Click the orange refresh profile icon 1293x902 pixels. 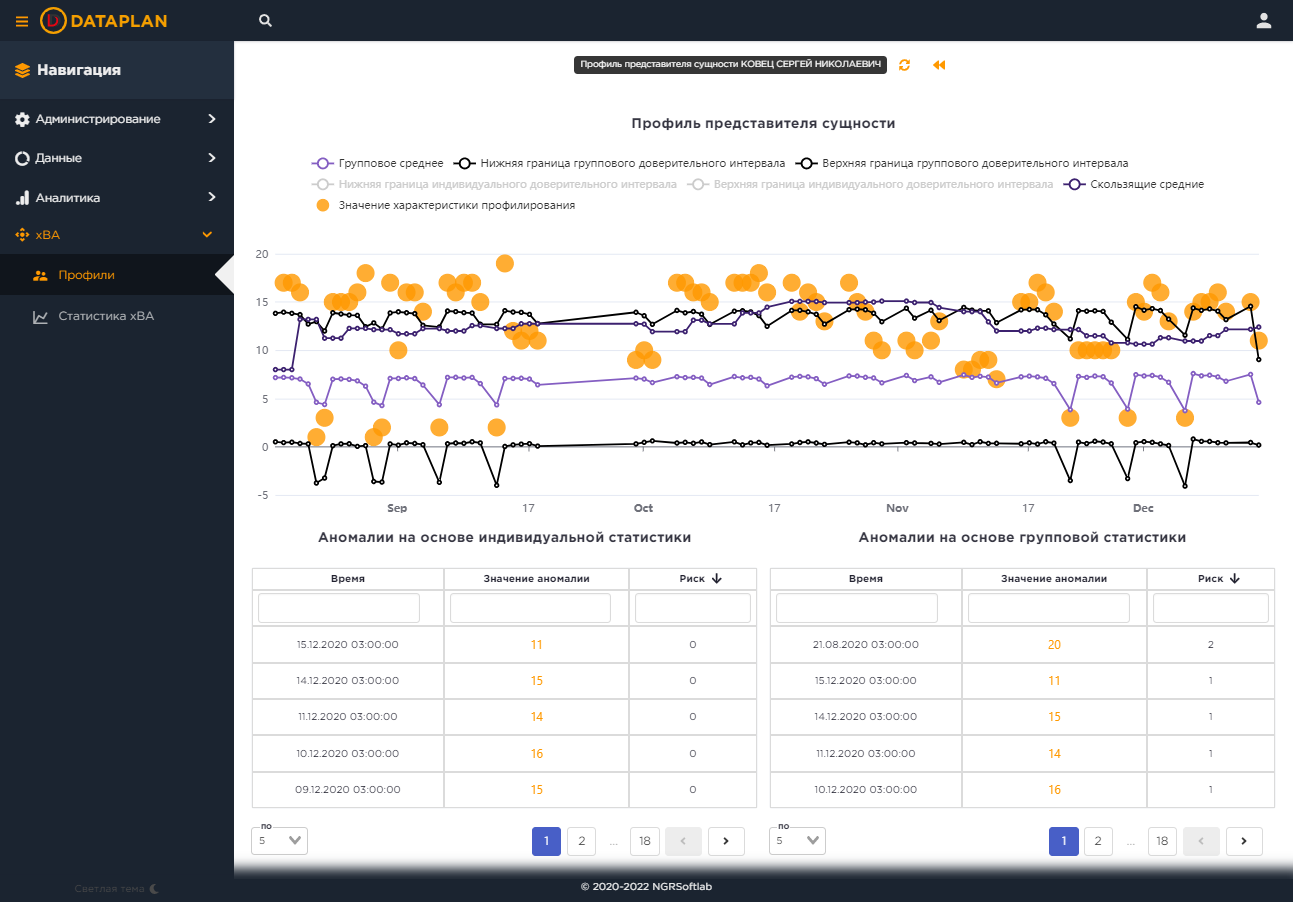tap(905, 65)
